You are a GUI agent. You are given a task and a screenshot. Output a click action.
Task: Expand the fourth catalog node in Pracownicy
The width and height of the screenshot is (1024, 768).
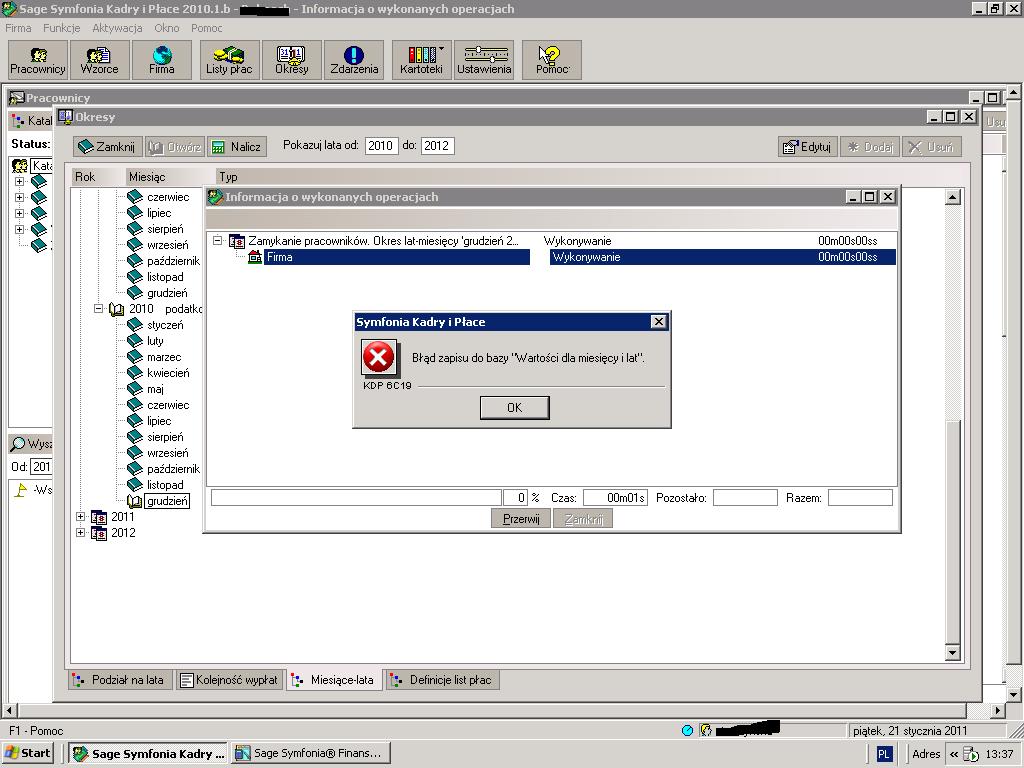pyautogui.click(x=20, y=229)
